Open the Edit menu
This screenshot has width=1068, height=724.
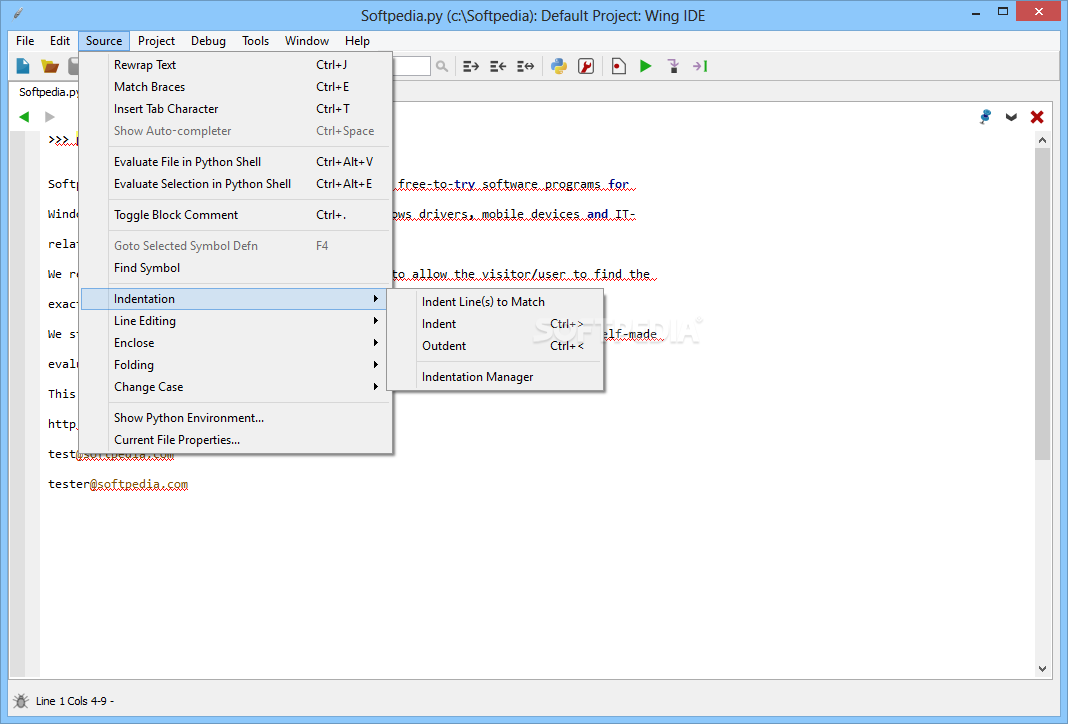pyautogui.click(x=60, y=41)
